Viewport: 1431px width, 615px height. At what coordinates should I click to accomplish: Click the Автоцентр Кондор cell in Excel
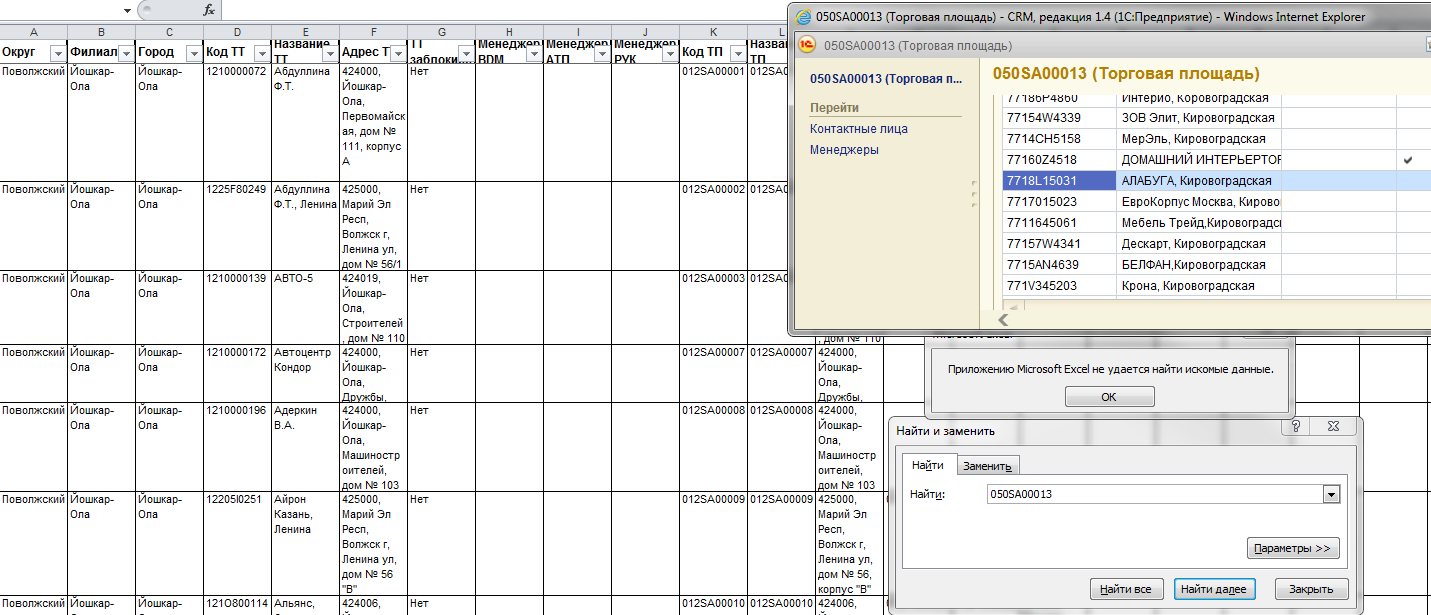tap(305, 373)
